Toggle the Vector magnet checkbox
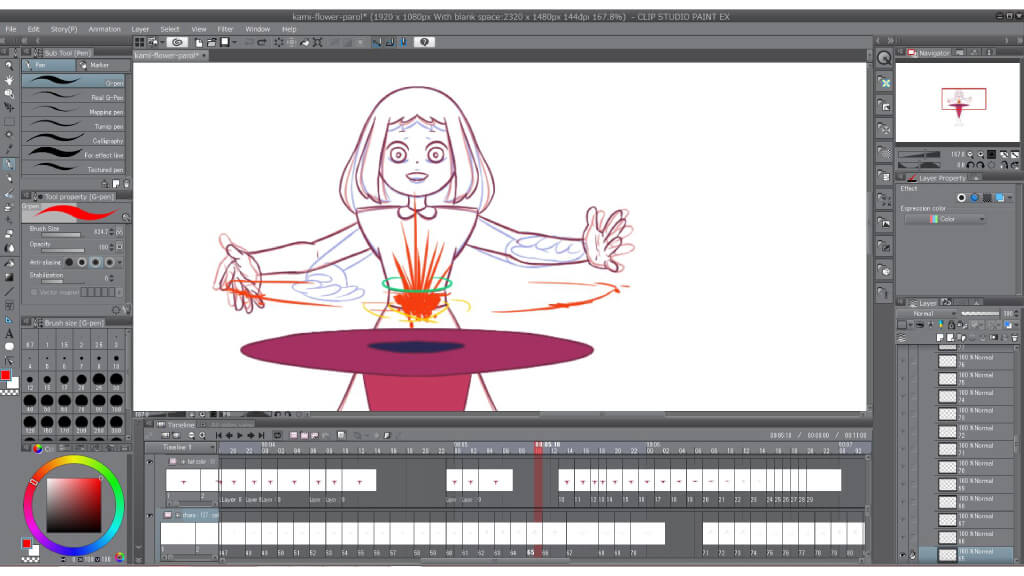Image resolution: width=1024 pixels, height=576 pixels. (x=34, y=292)
